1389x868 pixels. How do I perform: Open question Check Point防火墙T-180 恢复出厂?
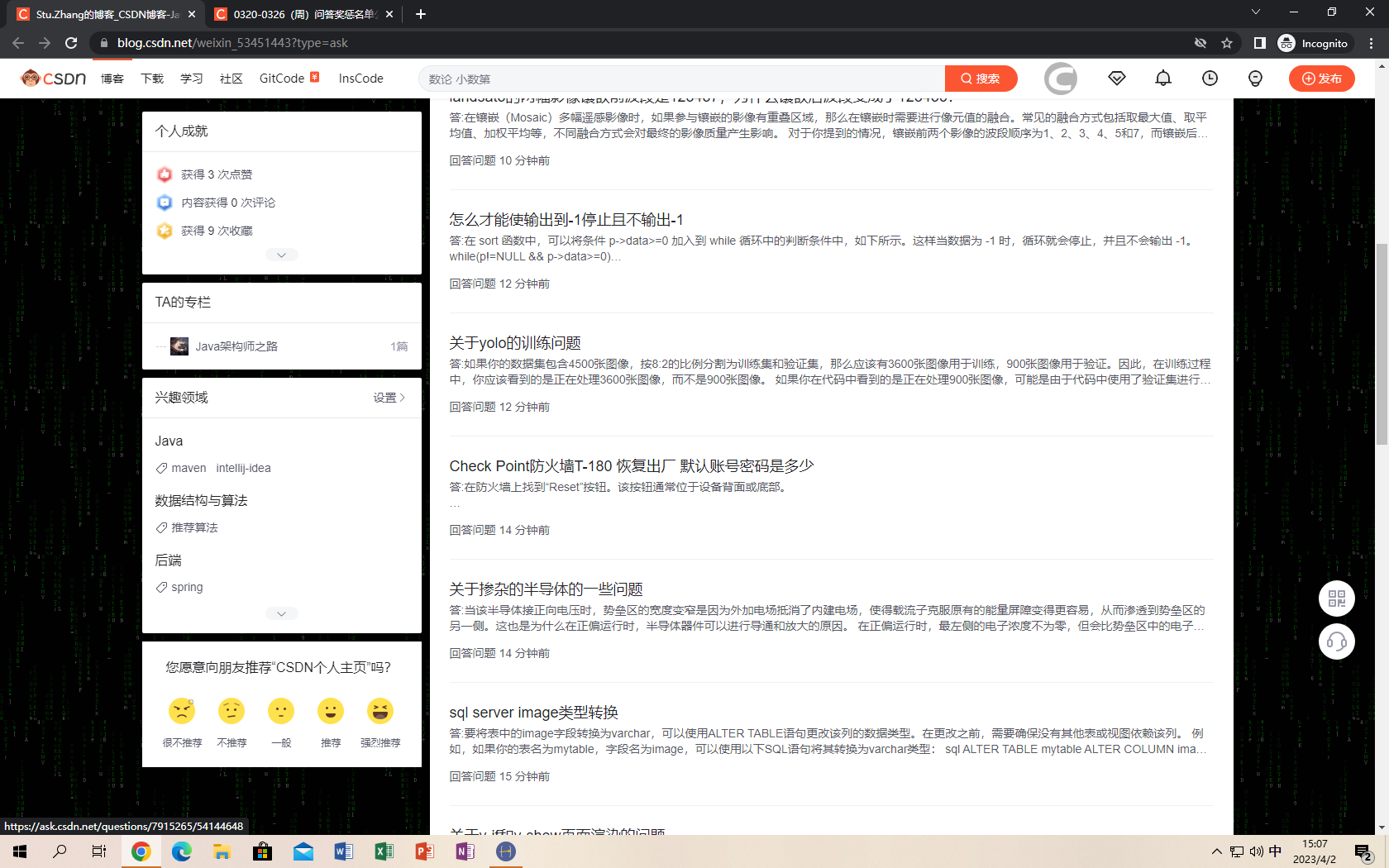tap(632, 466)
